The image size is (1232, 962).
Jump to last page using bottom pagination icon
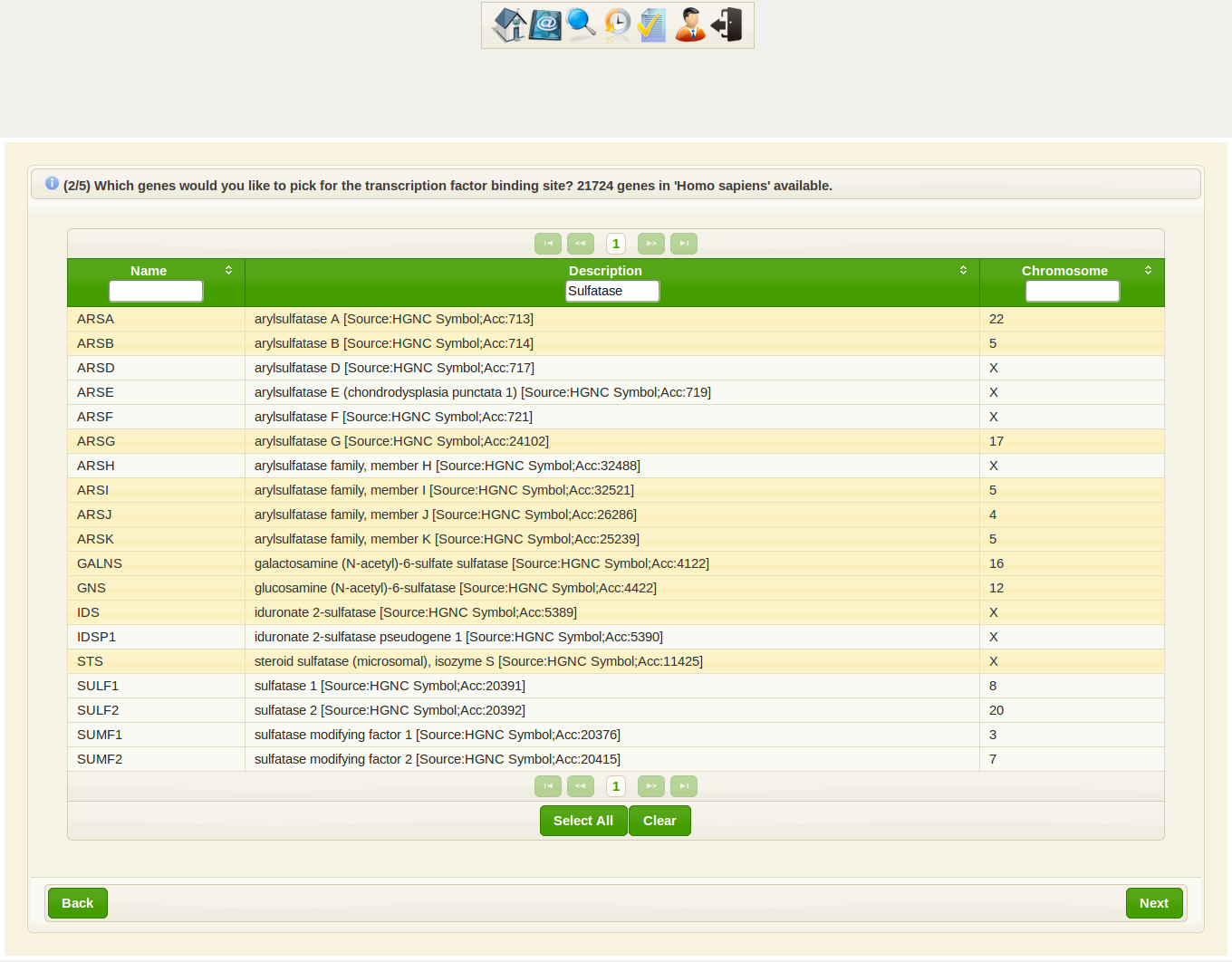click(684, 786)
